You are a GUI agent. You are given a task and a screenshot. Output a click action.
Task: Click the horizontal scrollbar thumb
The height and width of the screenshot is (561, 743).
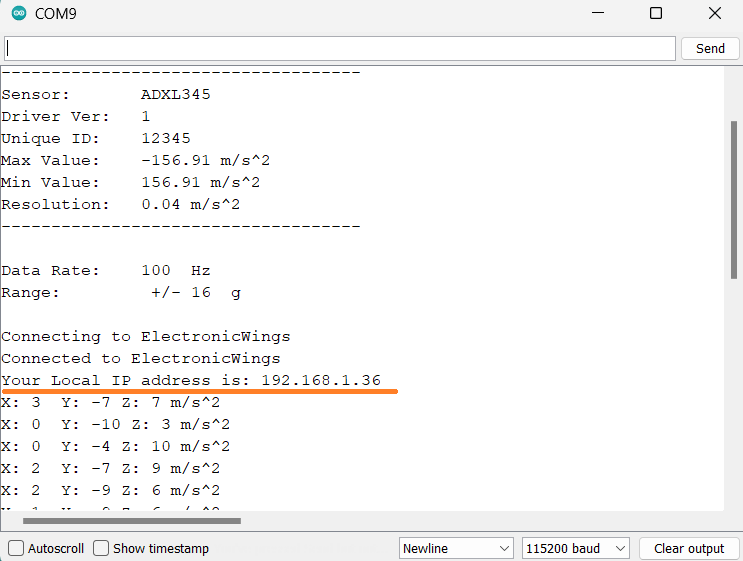(132, 521)
